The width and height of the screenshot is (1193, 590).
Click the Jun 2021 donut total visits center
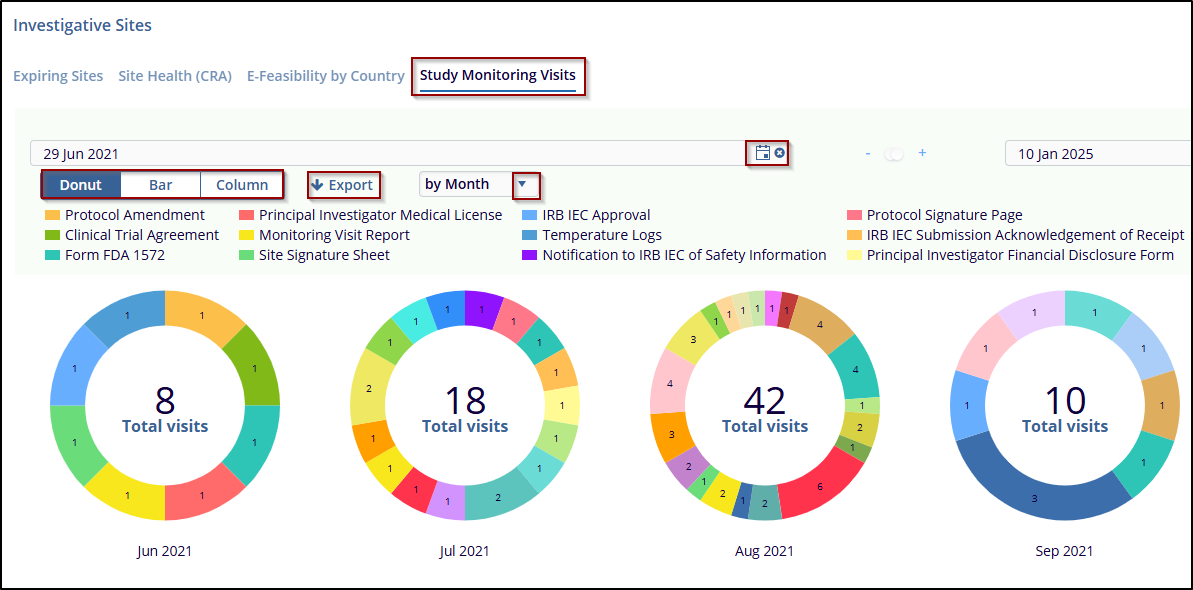click(165, 409)
